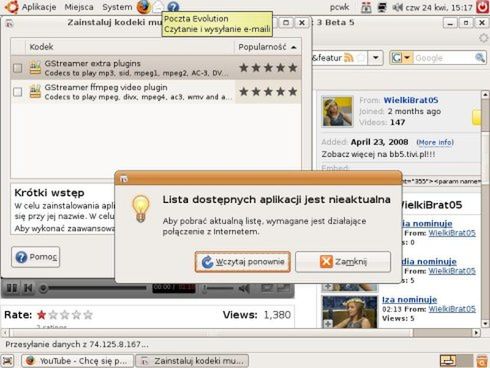Click into the Google search field
The height and width of the screenshot is (368, 490).
444,58
